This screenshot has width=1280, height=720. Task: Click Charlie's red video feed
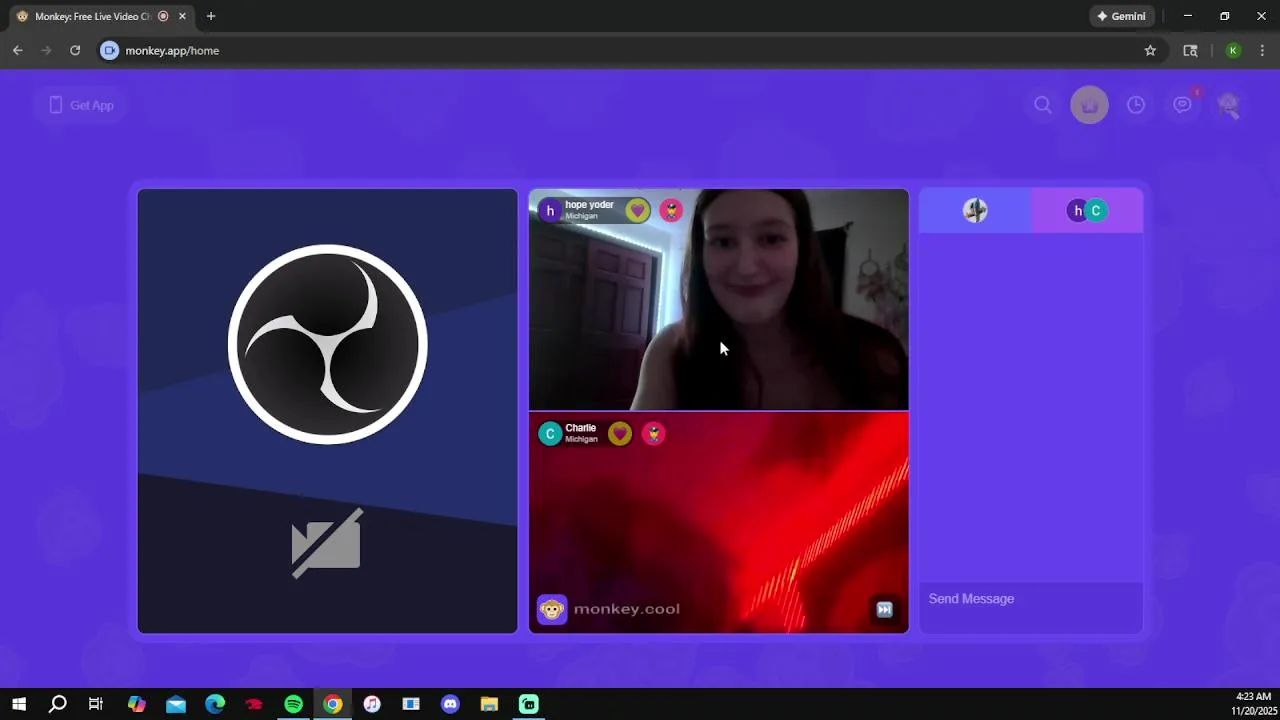click(x=719, y=522)
